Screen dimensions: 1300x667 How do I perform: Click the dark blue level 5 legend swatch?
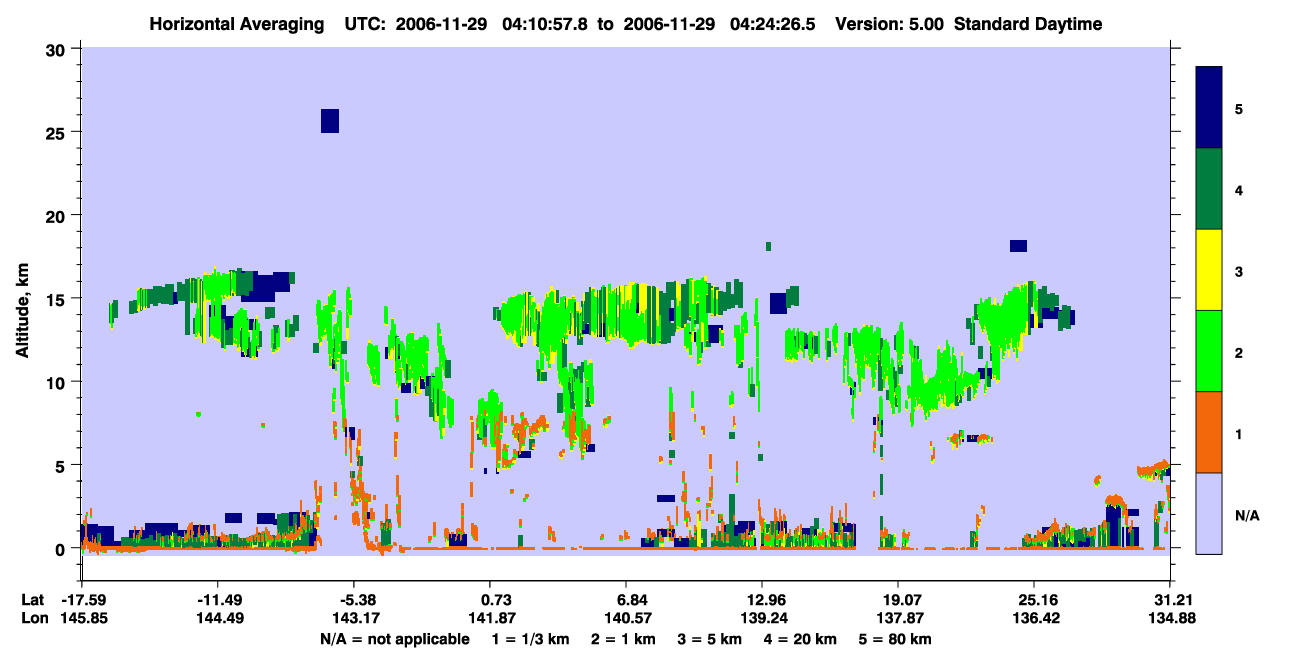tap(1209, 107)
